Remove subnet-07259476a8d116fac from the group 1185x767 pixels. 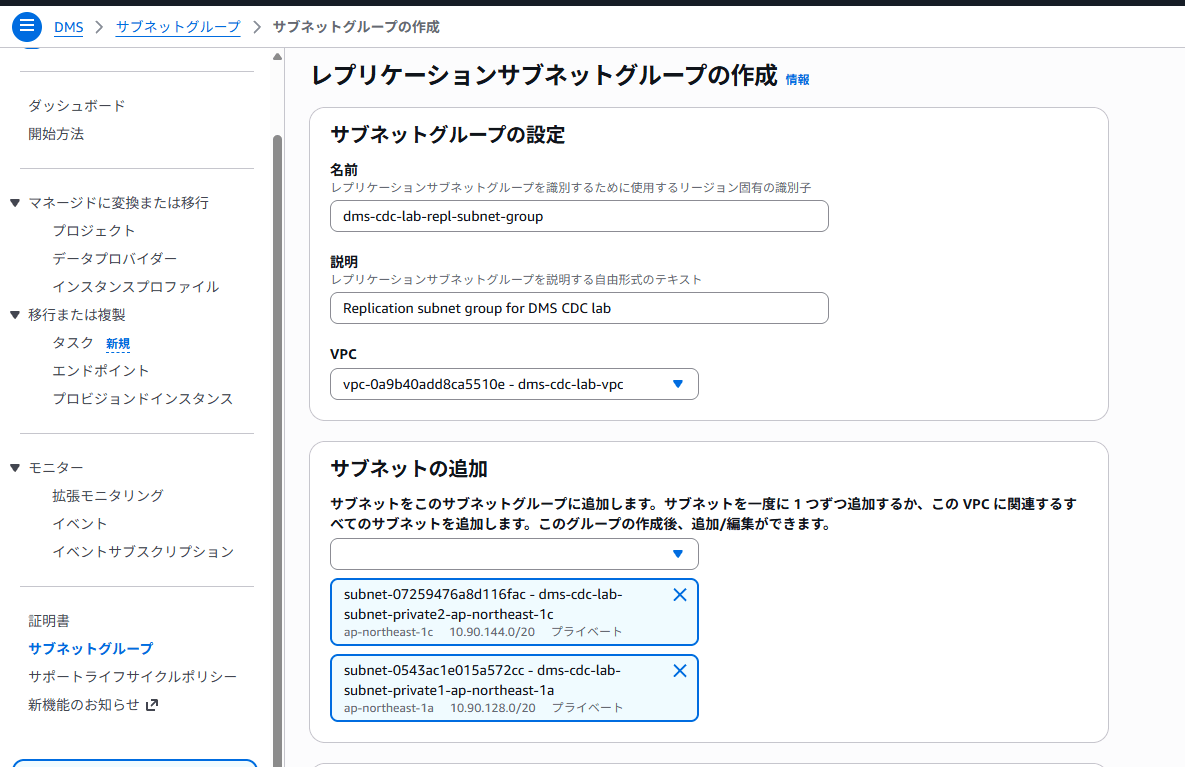point(679,595)
